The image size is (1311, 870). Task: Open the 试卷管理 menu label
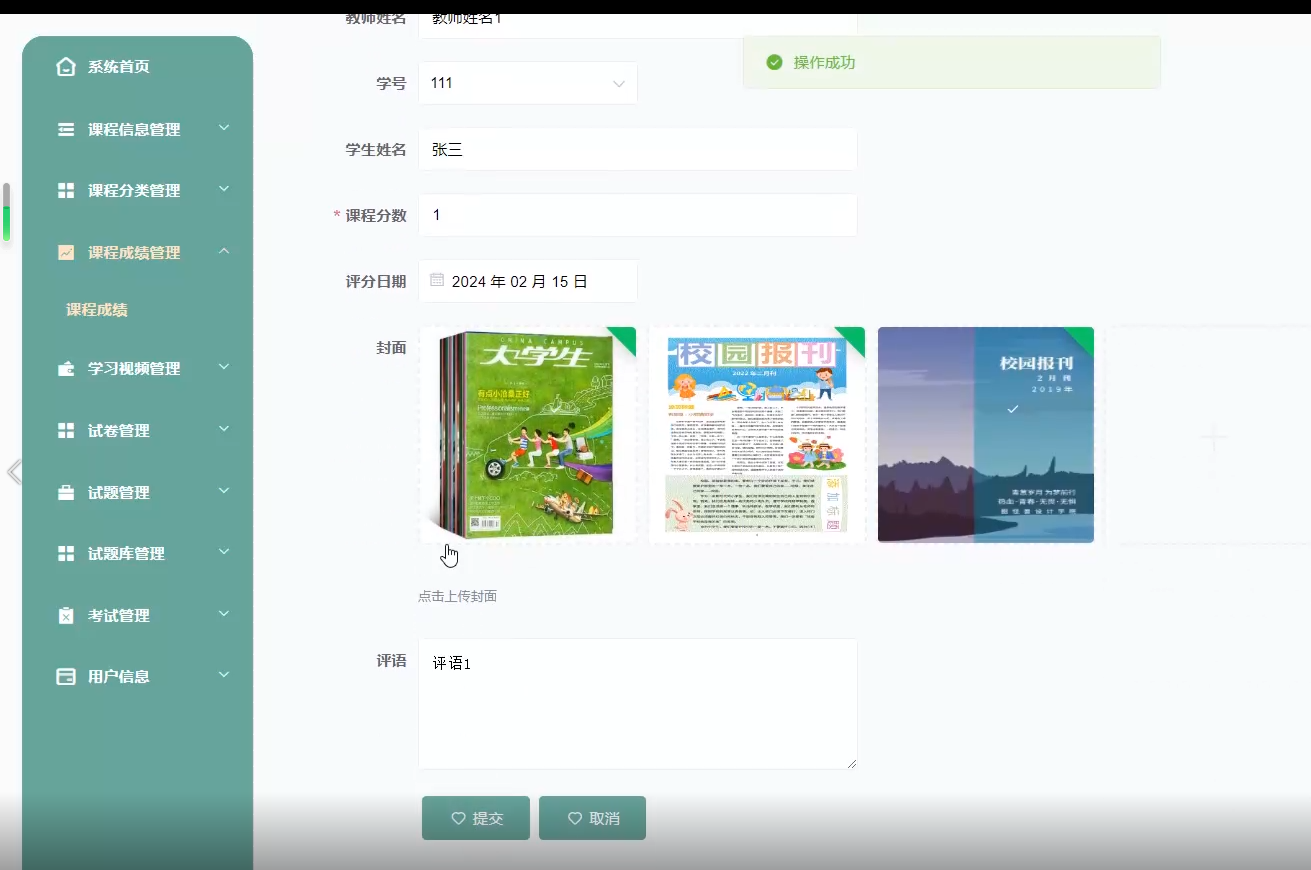coord(119,431)
